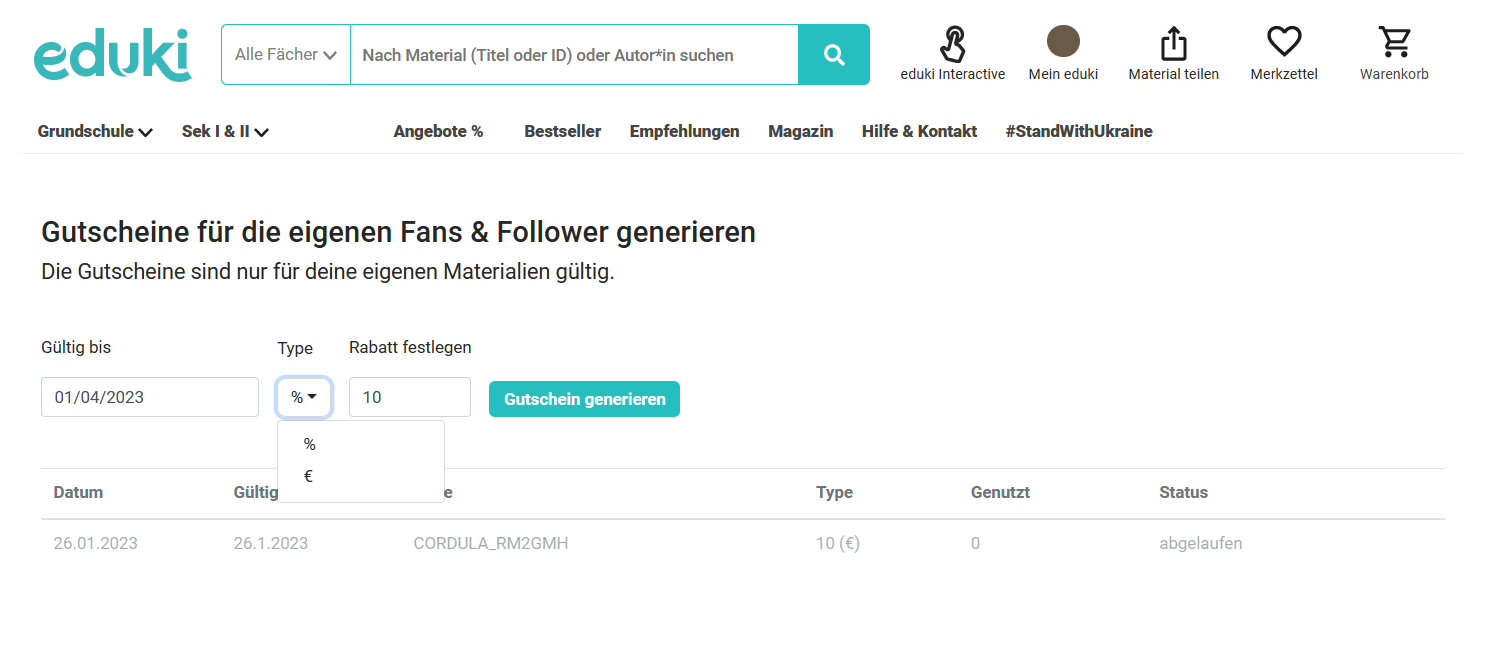Click the magnifying glass search button

834,55
